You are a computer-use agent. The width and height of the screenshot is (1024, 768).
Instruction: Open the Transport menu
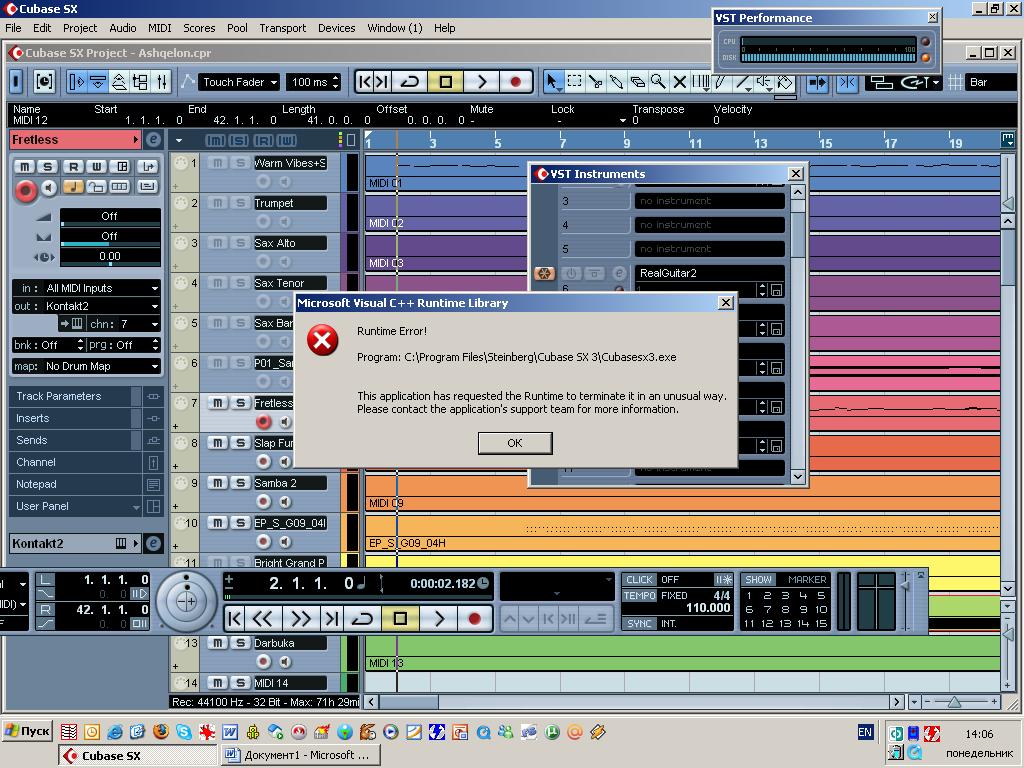coord(282,28)
